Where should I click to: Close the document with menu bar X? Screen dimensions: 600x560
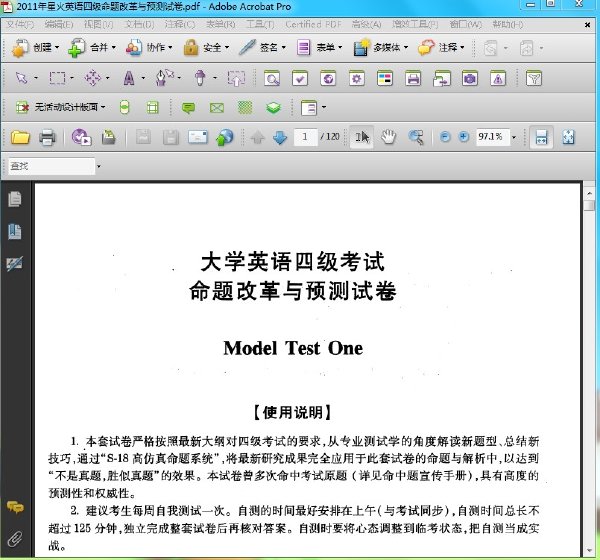587,25
